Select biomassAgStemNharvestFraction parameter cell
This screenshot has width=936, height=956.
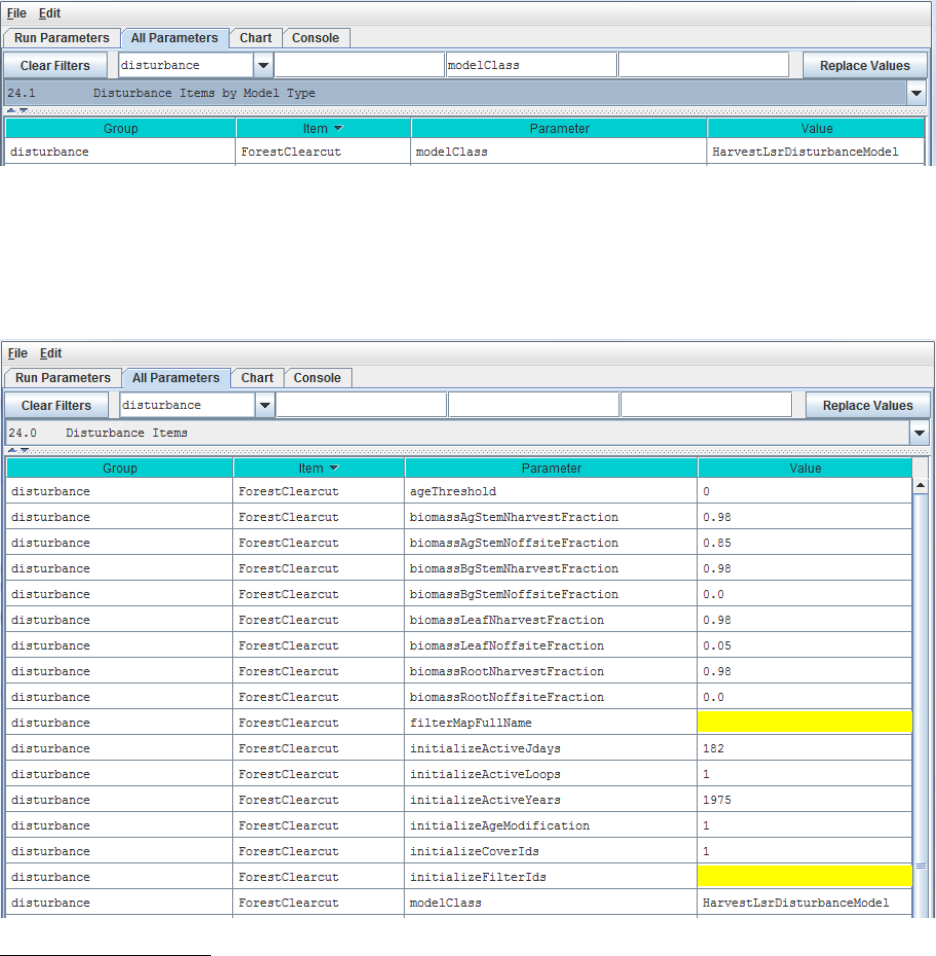click(551, 517)
